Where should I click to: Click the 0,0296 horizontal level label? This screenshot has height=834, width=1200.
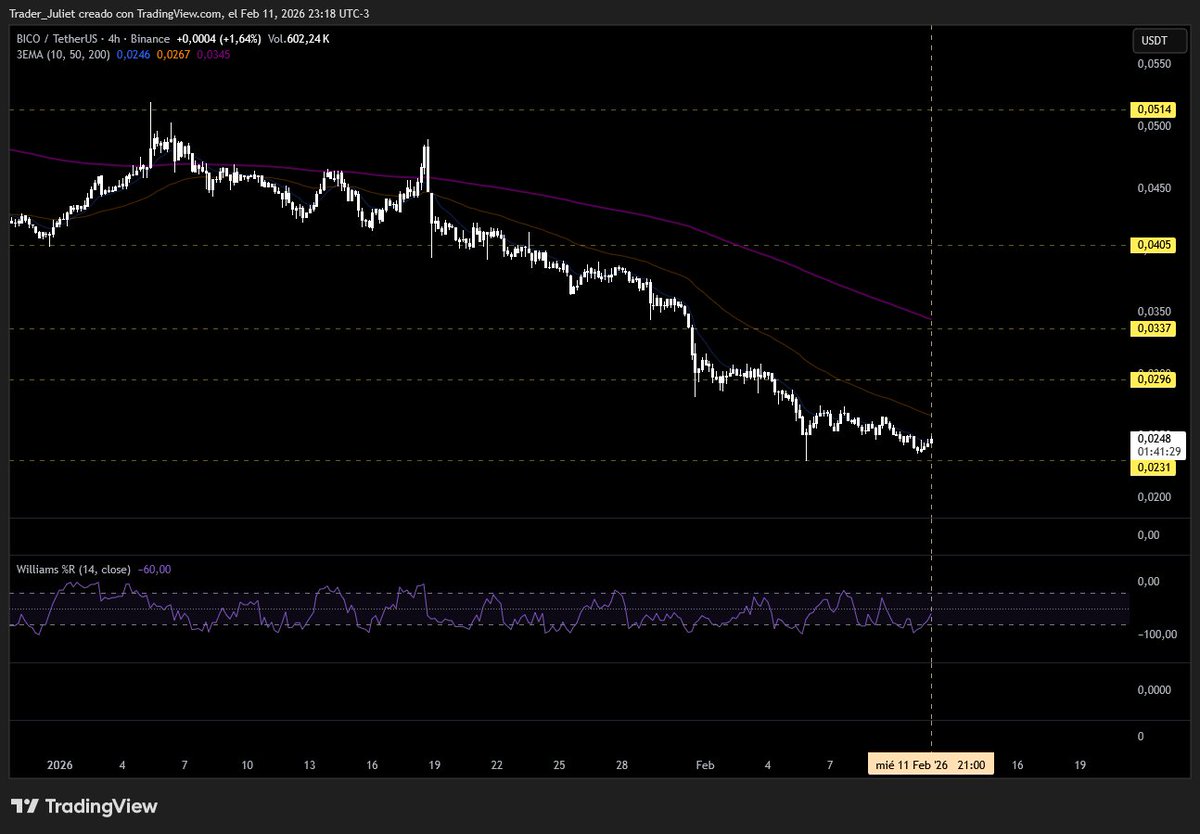(x=1152, y=379)
